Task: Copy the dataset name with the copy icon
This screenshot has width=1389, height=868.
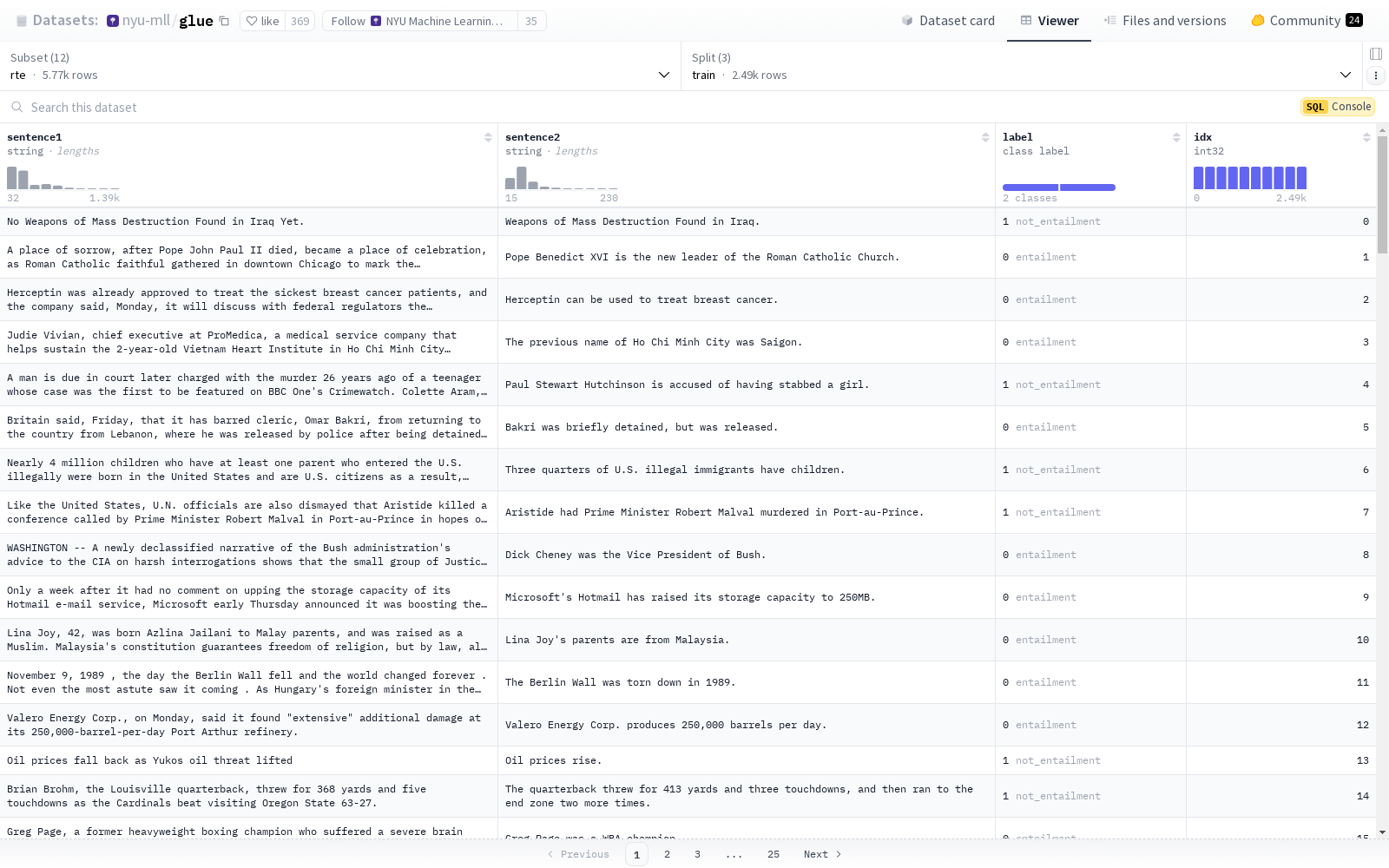Action: pyautogui.click(x=224, y=21)
